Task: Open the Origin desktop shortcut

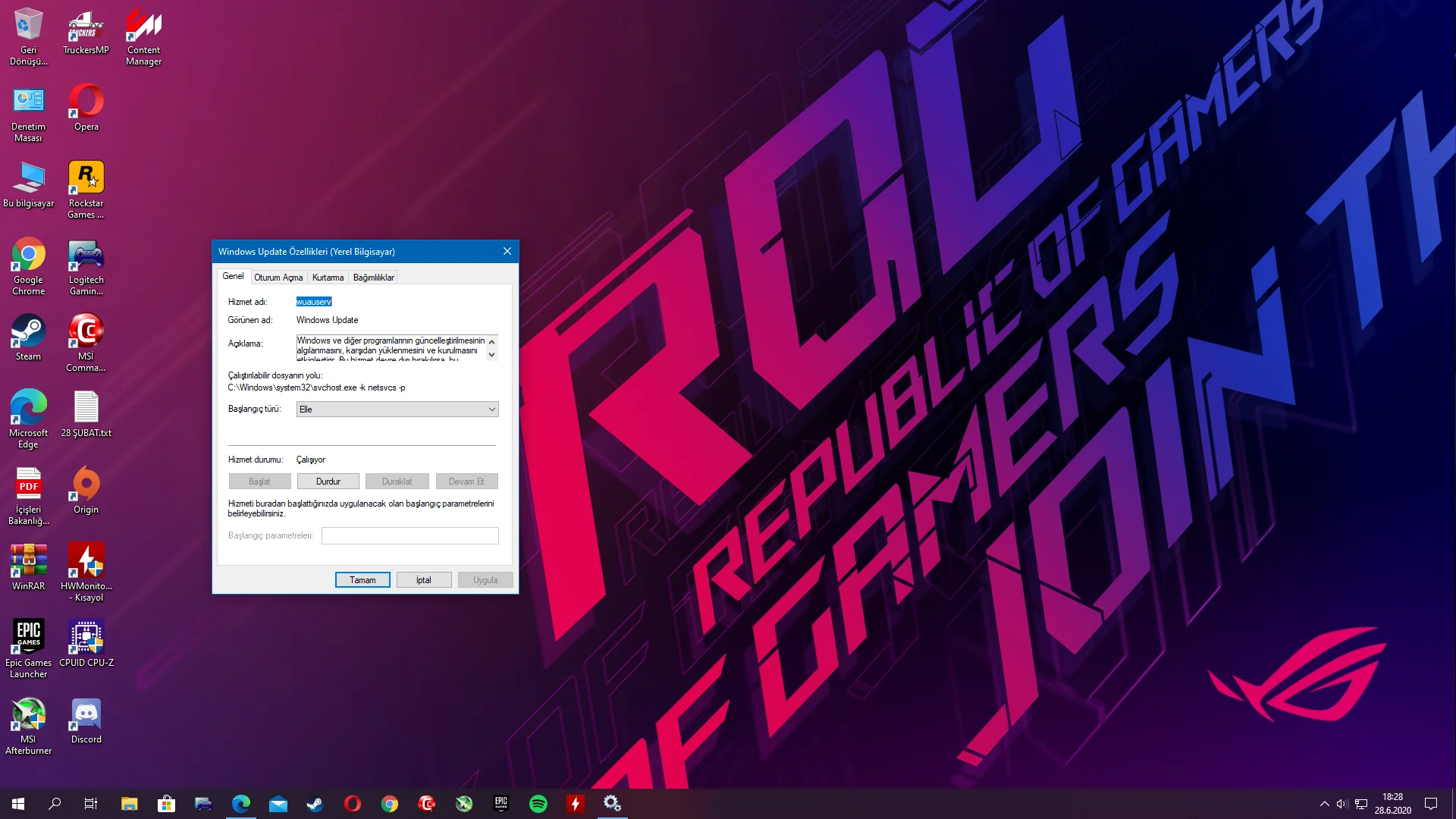Action: 86,491
